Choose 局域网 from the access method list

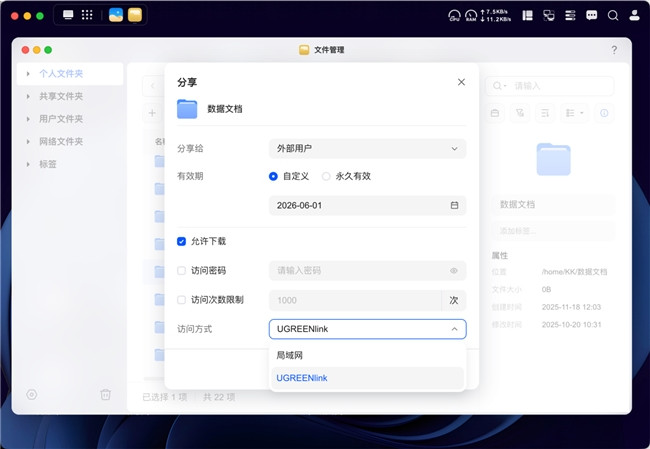click(367, 355)
